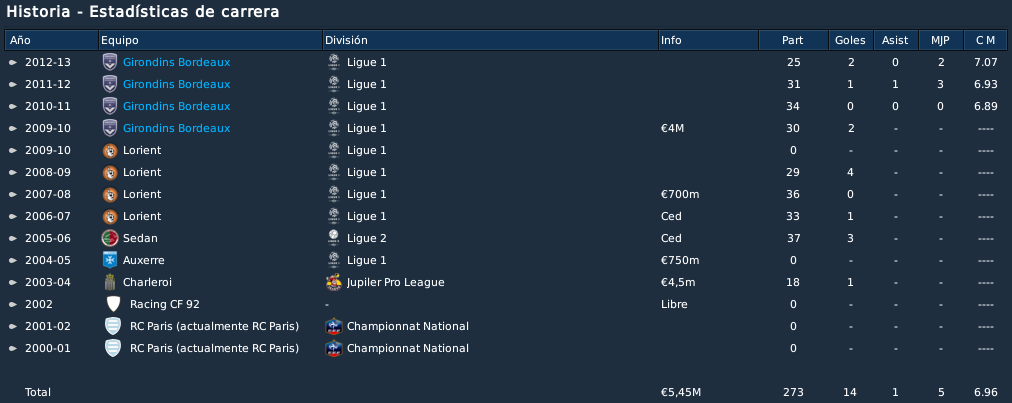Click the Jupiler Pro League logo
Viewport: 1012px width, 403px height.
333,282
